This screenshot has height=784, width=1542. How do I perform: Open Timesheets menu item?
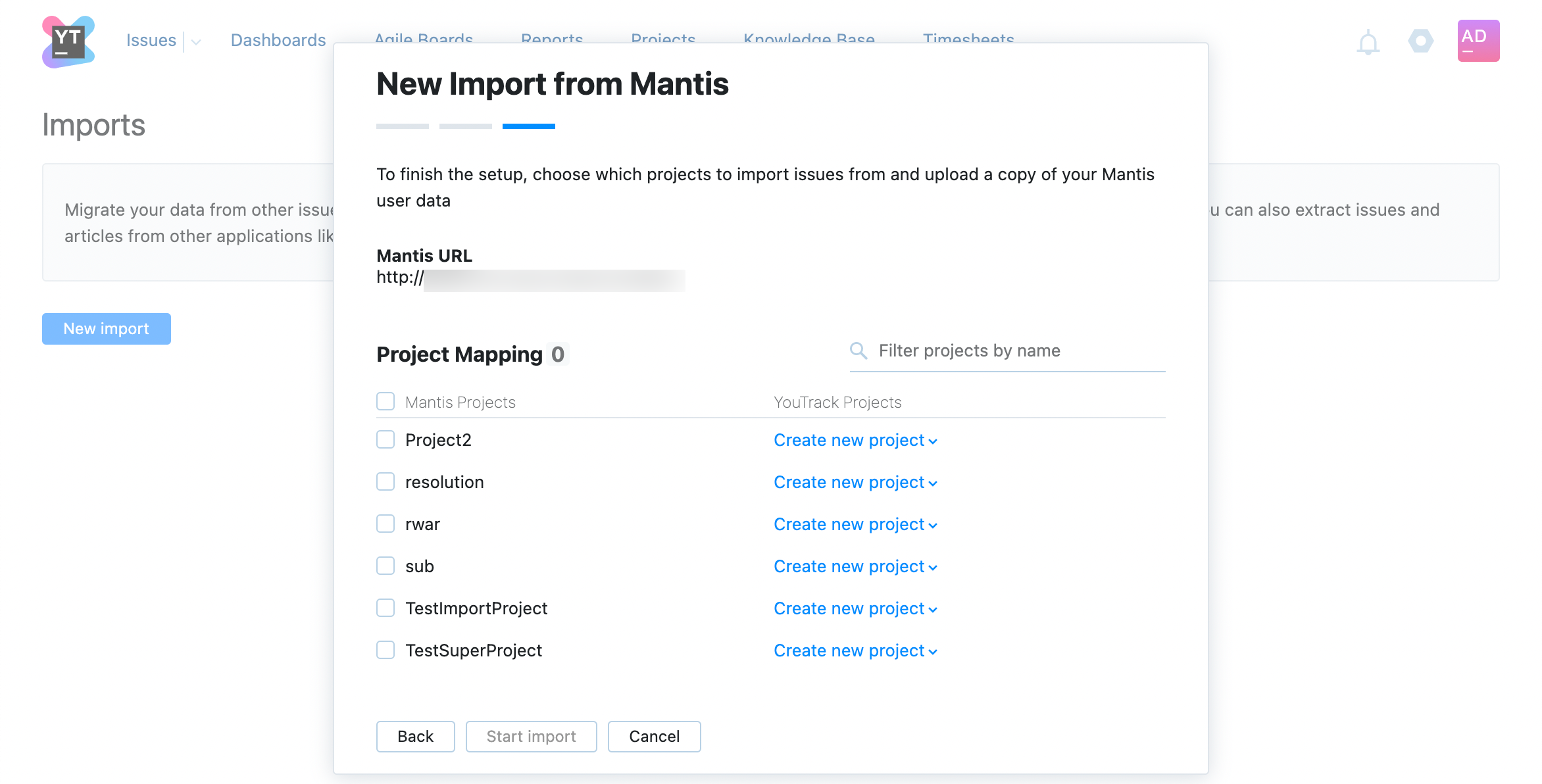(x=968, y=37)
